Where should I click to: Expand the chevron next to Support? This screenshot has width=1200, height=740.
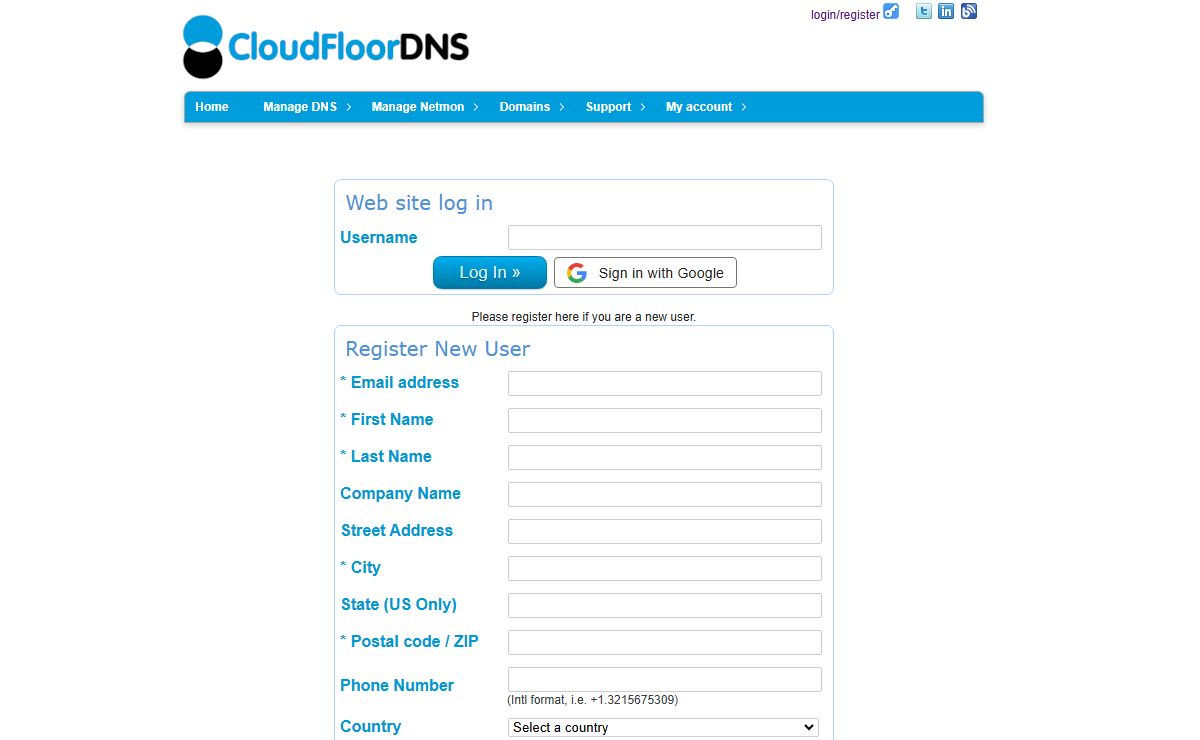tap(643, 107)
